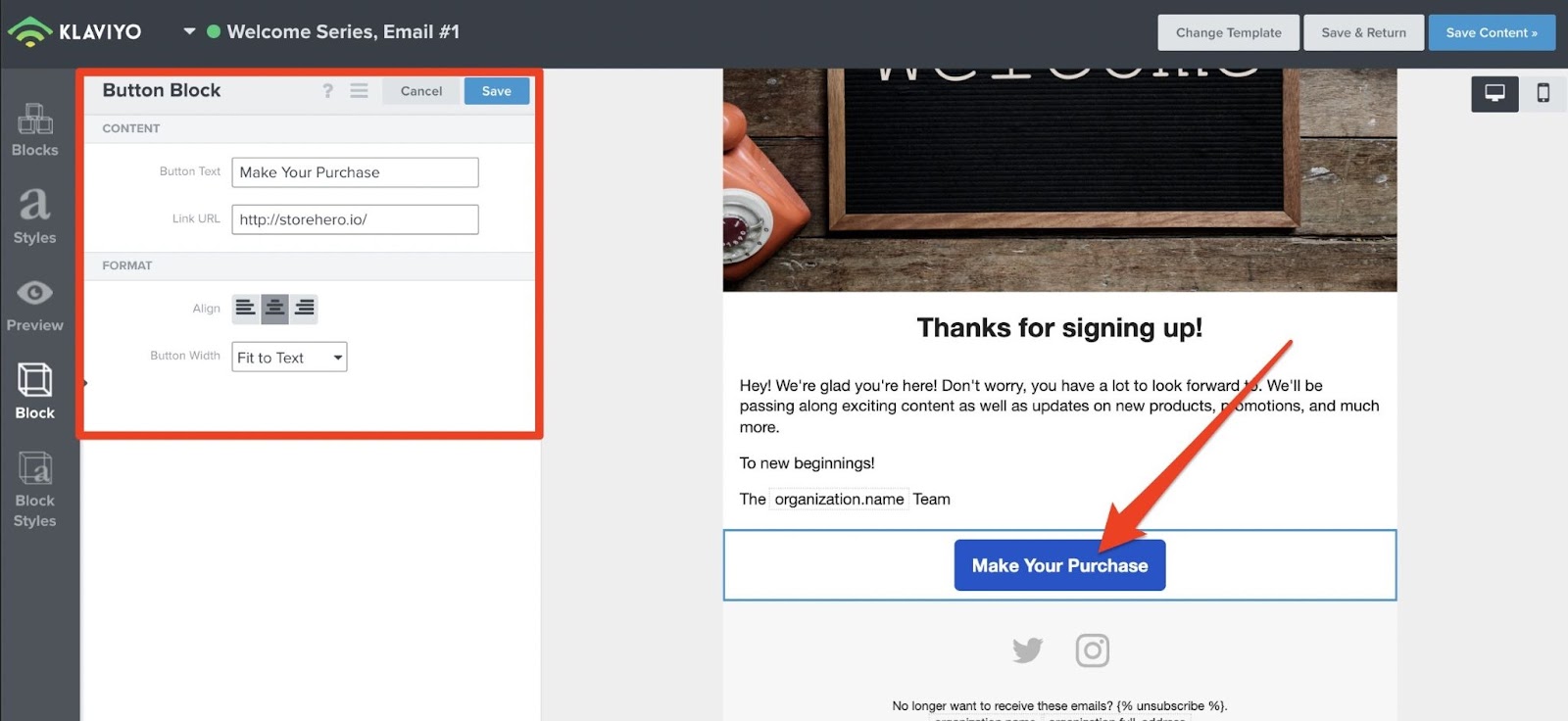This screenshot has height=721, width=1568.
Task: Open the Button Block hamburger menu
Action: (x=360, y=91)
